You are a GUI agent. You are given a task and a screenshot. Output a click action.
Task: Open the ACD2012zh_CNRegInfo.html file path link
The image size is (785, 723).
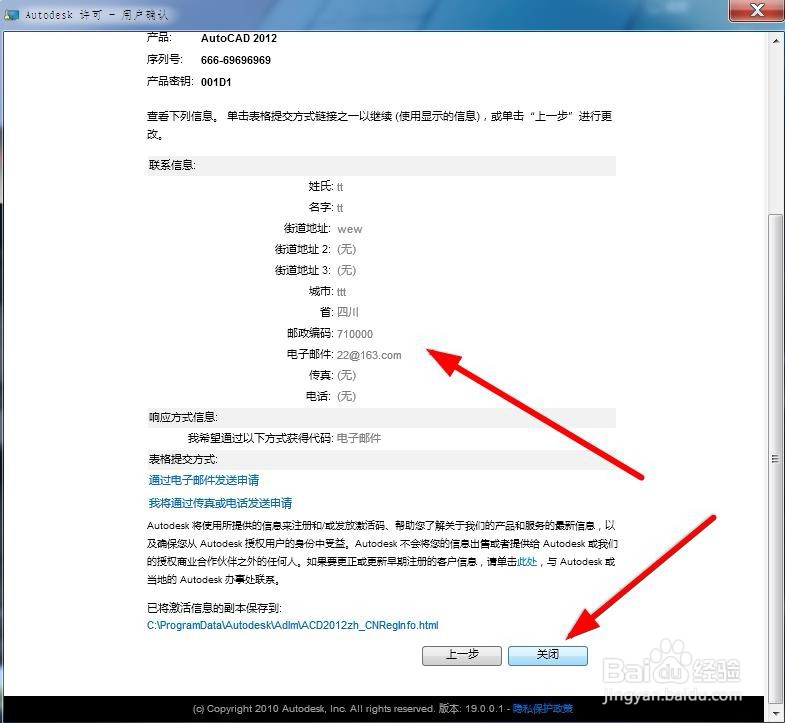click(292, 625)
